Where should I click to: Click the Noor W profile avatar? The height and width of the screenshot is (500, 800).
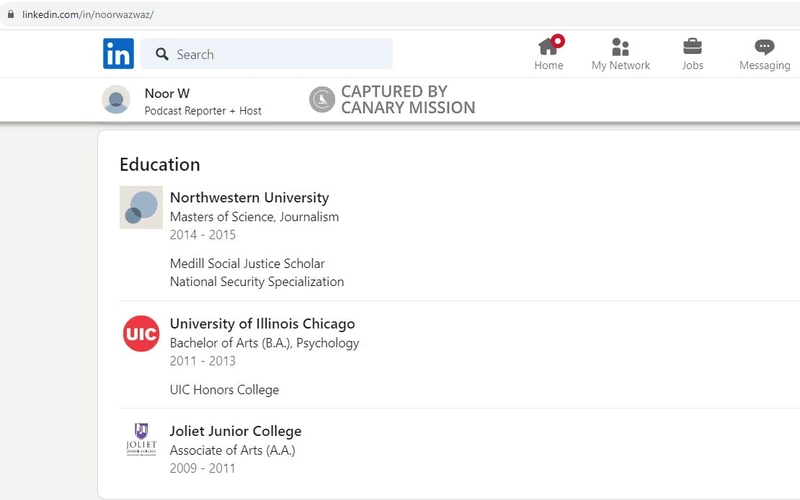click(x=116, y=99)
